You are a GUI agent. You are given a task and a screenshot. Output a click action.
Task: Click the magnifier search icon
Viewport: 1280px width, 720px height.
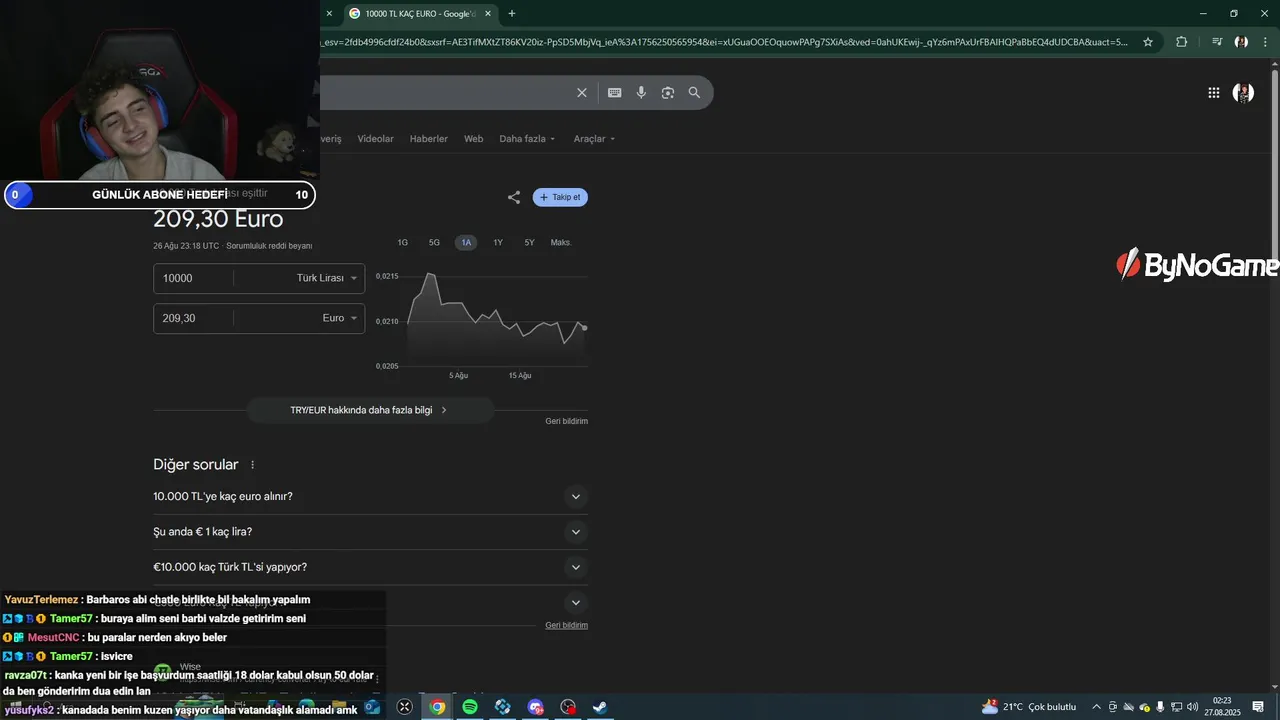[x=694, y=93]
